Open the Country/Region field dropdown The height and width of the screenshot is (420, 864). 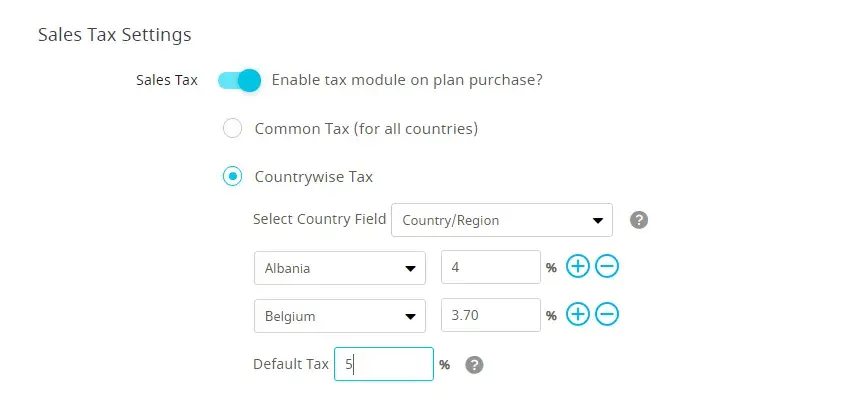click(x=501, y=220)
